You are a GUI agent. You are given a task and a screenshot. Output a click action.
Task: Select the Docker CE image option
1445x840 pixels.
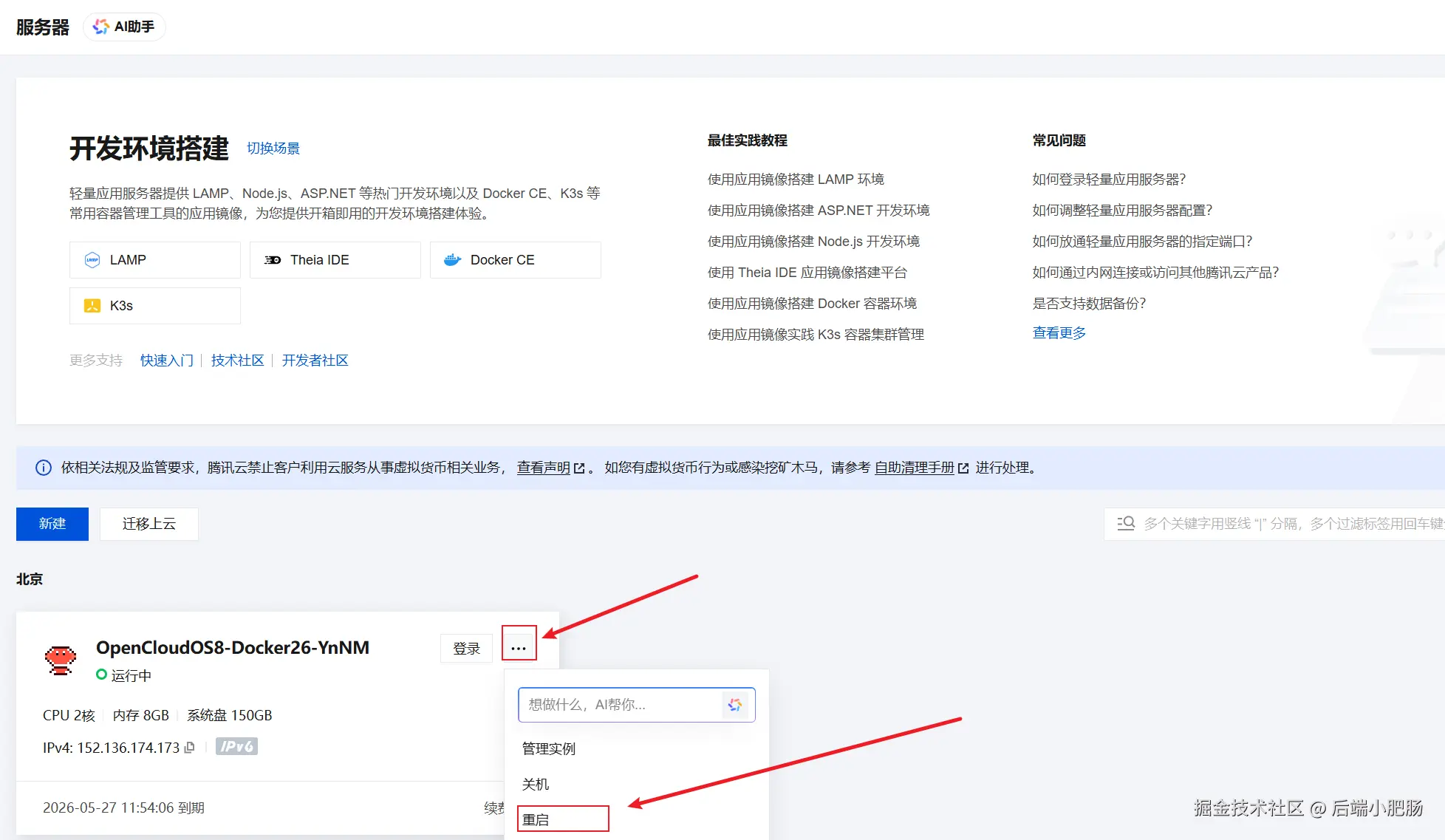point(515,260)
